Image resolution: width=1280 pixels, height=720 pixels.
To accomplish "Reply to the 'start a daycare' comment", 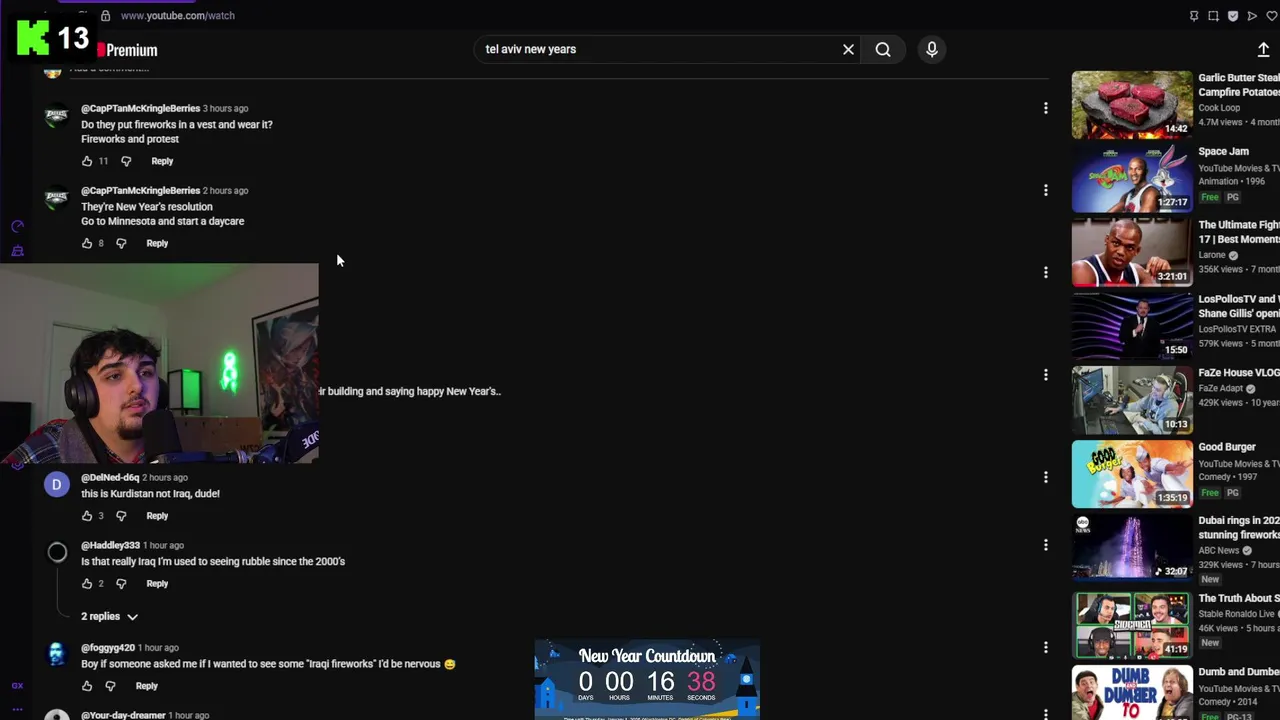I will click(157, 243).
